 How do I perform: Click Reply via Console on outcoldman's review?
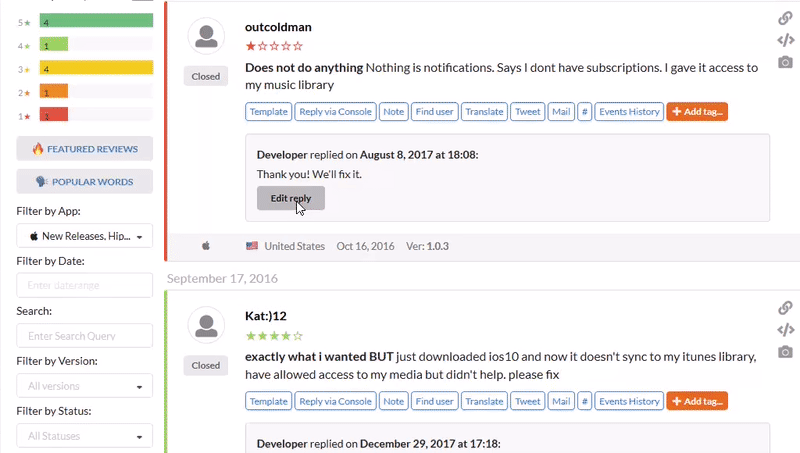click(x=335, y=112)
